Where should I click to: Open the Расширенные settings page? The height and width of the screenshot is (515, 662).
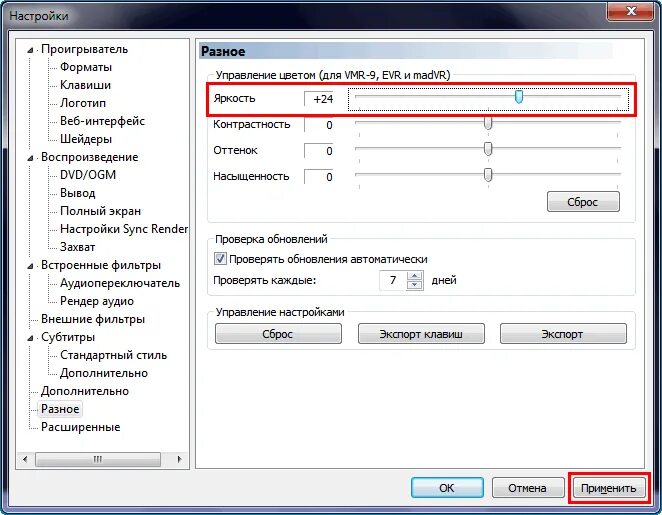click(81, 427)
